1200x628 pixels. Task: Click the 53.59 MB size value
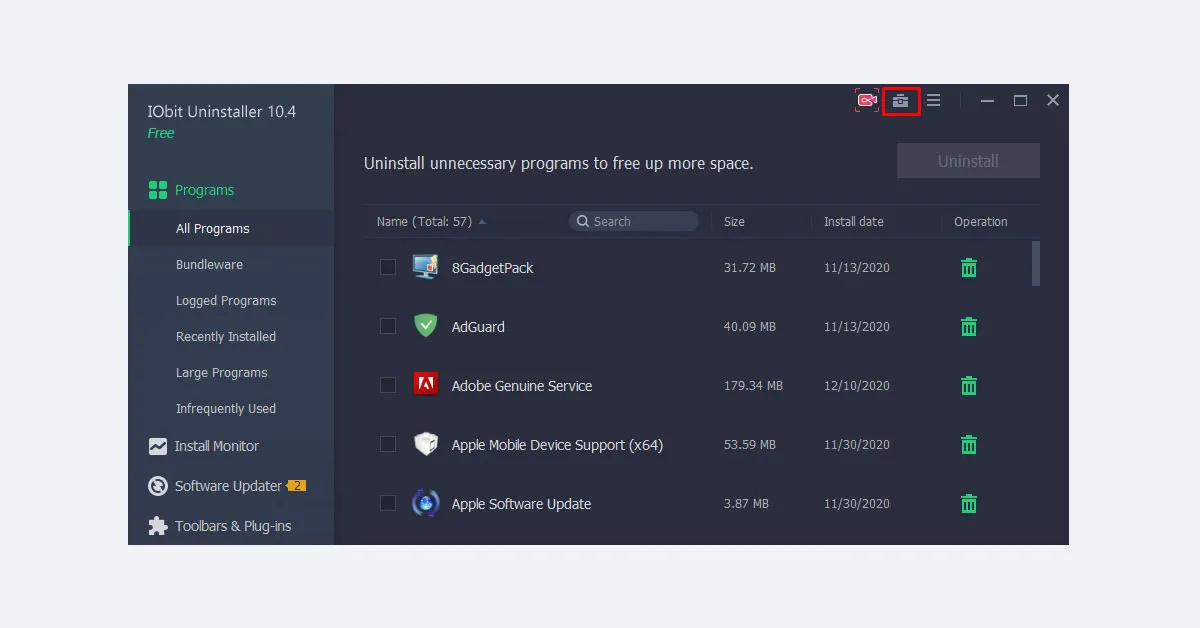(x=750, y=445)
